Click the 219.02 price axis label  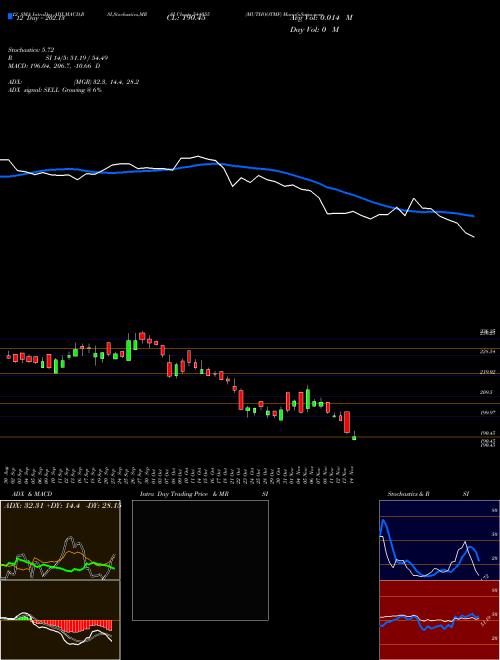(487, 372)
